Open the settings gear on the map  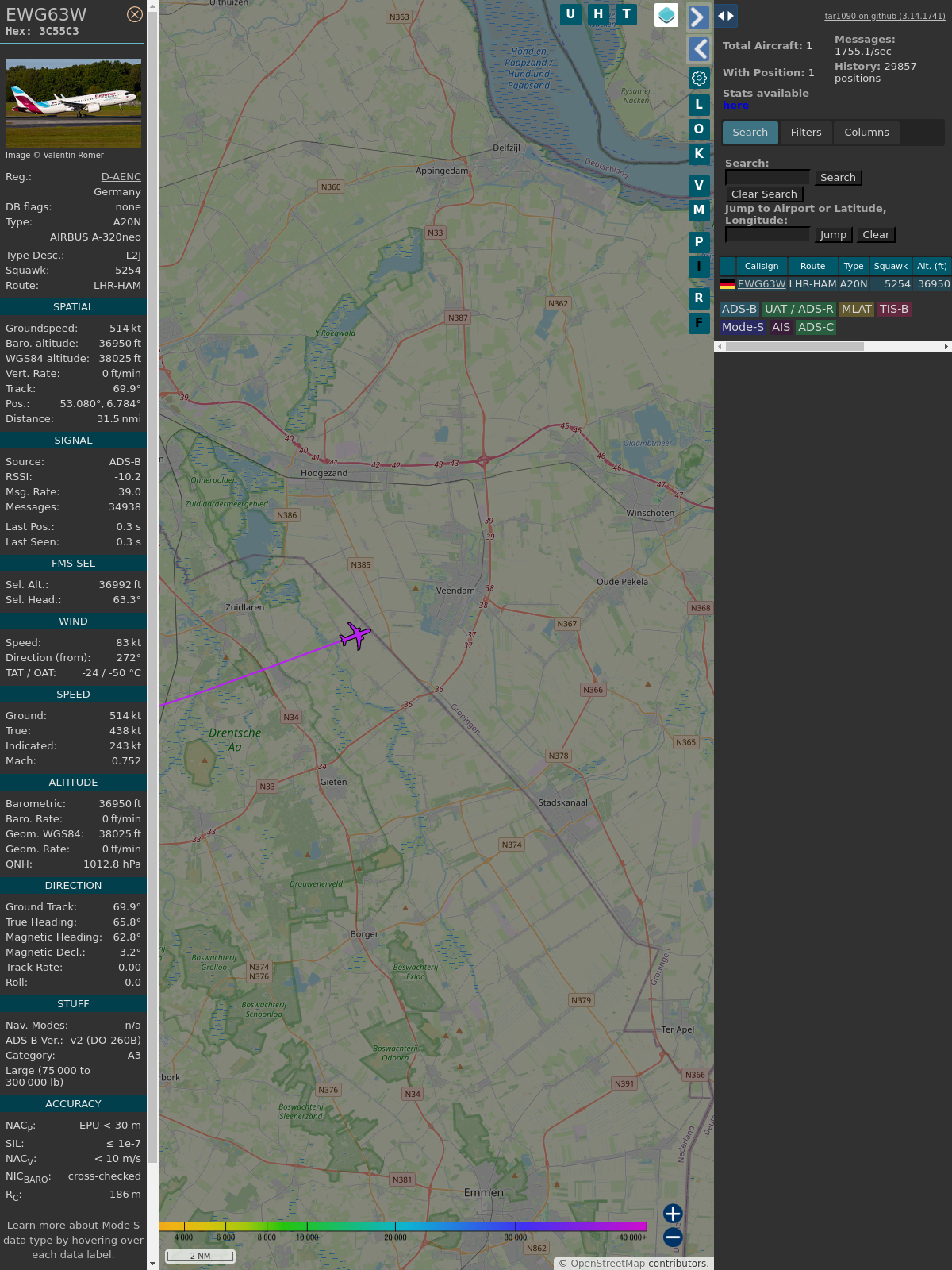(x=699, y=78)
